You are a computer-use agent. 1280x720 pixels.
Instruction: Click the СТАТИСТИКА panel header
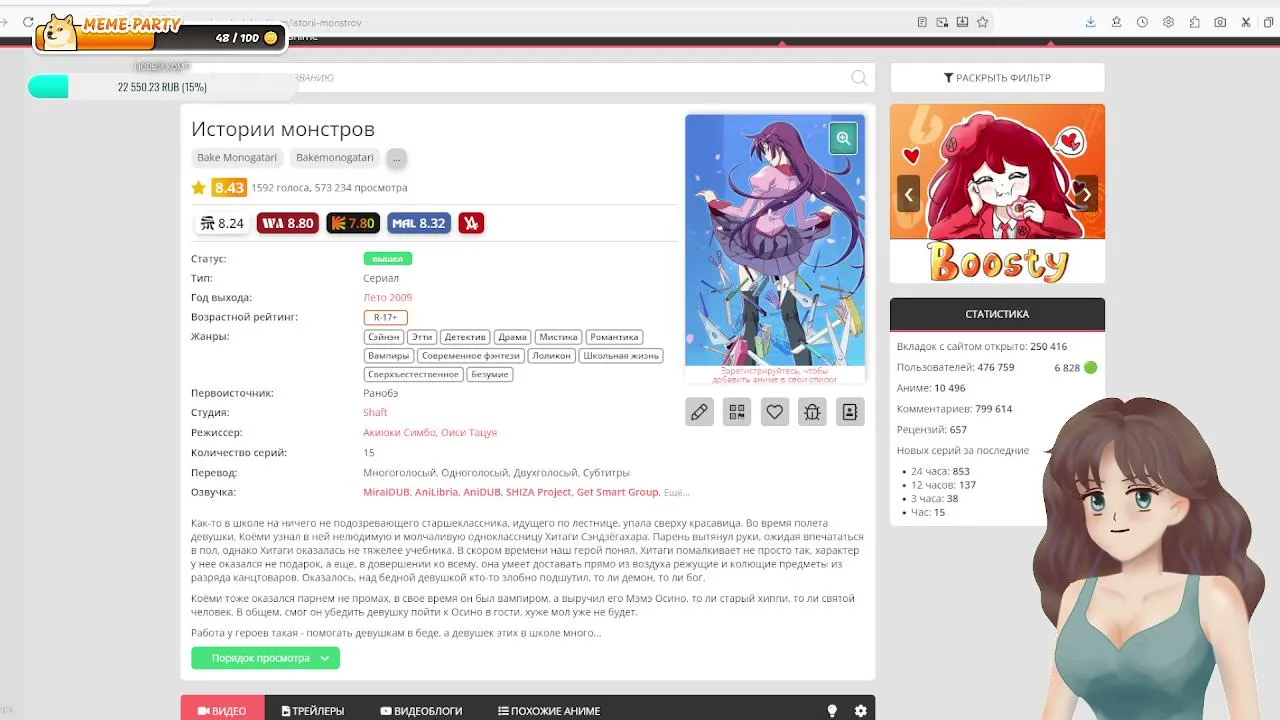pyautogui.click(x=997, y=314)
